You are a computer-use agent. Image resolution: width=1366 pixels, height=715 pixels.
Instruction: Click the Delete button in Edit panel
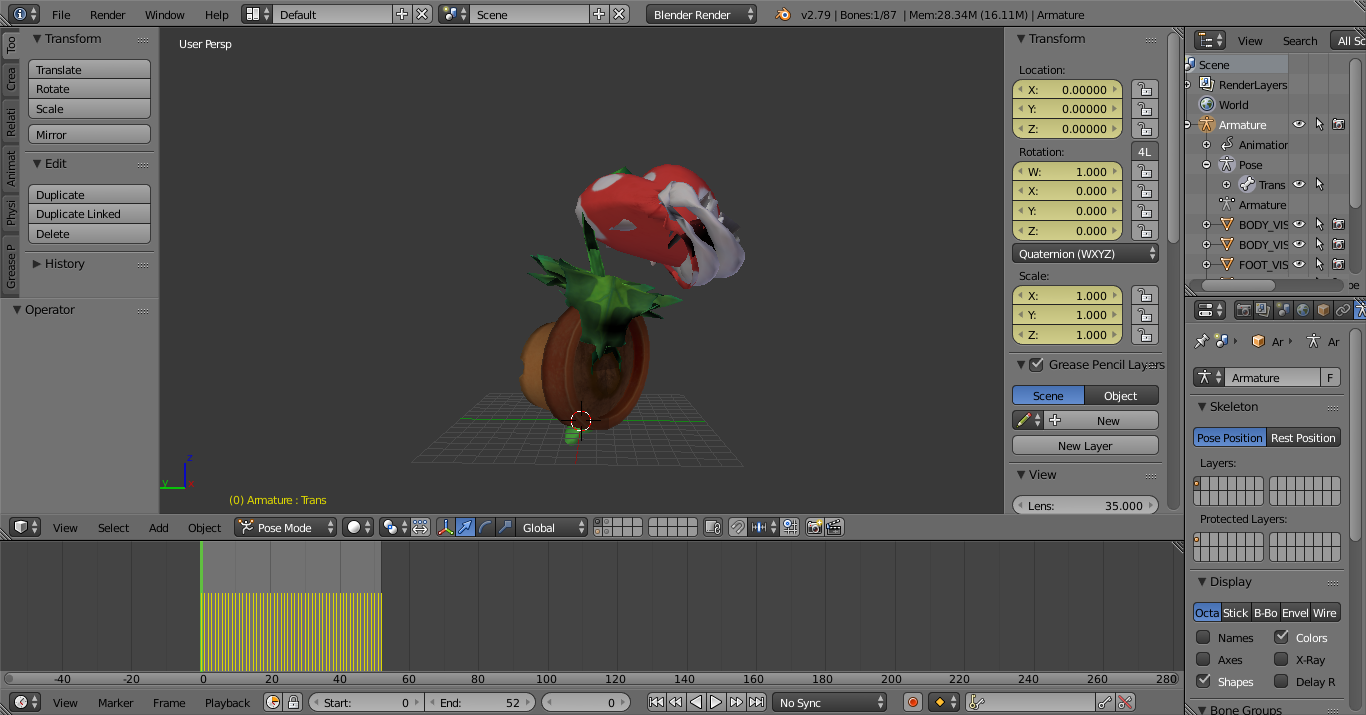coord(89,233)
